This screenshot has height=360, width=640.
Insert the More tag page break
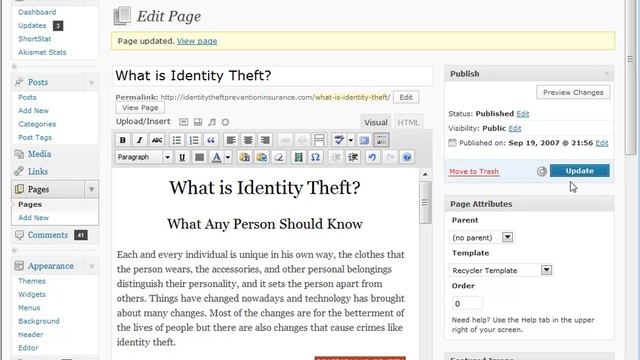(x=319, y=140)
